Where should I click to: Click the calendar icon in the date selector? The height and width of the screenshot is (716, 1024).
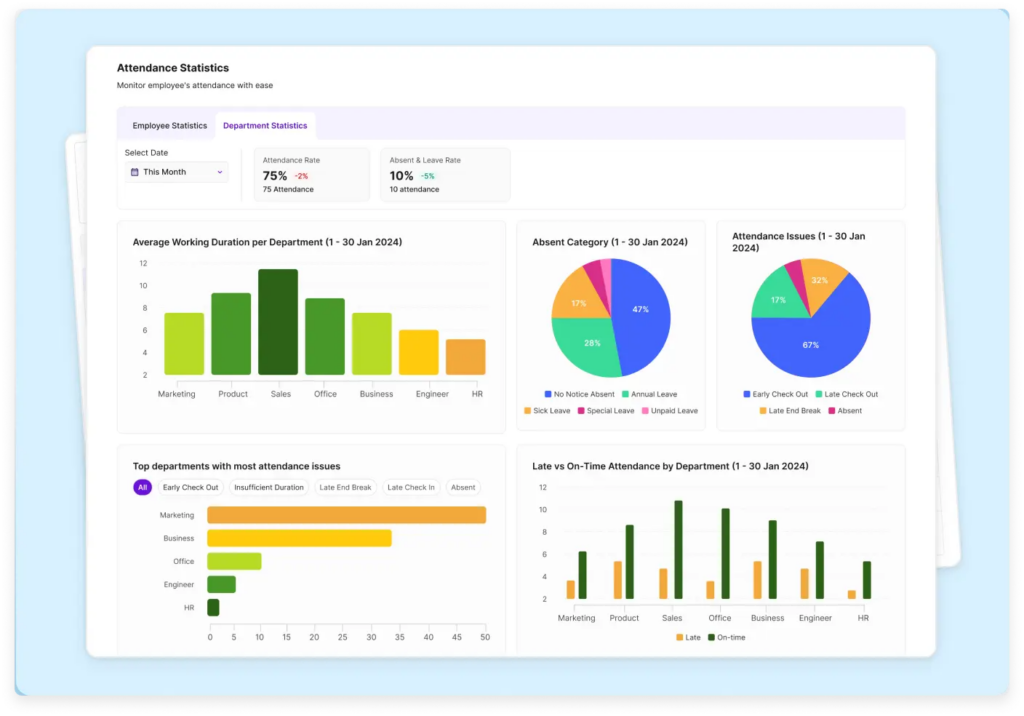(135, 172)
